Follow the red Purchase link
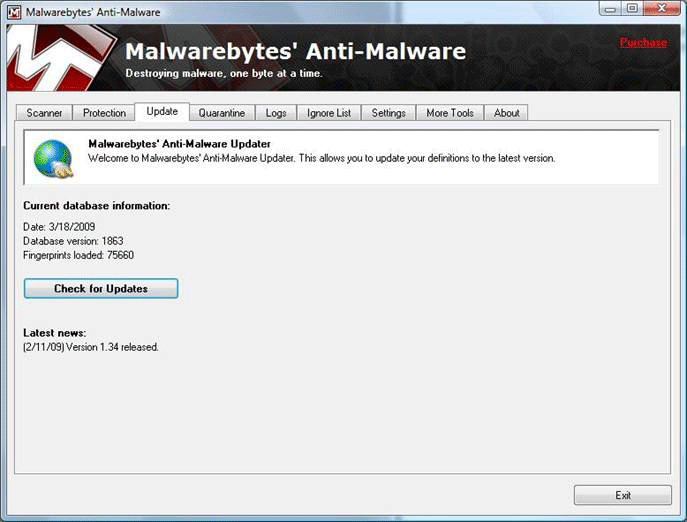This screenshot has width=687, height=522. point(642,43)
